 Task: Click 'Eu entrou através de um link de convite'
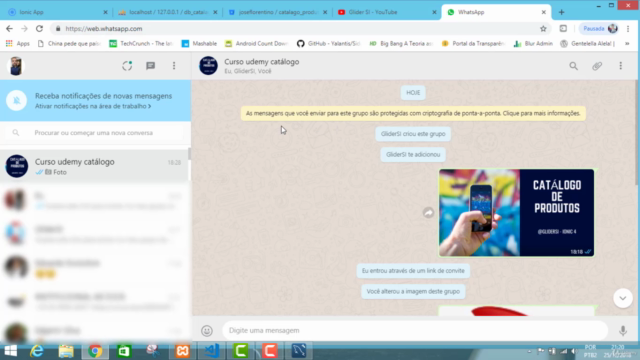[x=413, y=271]
